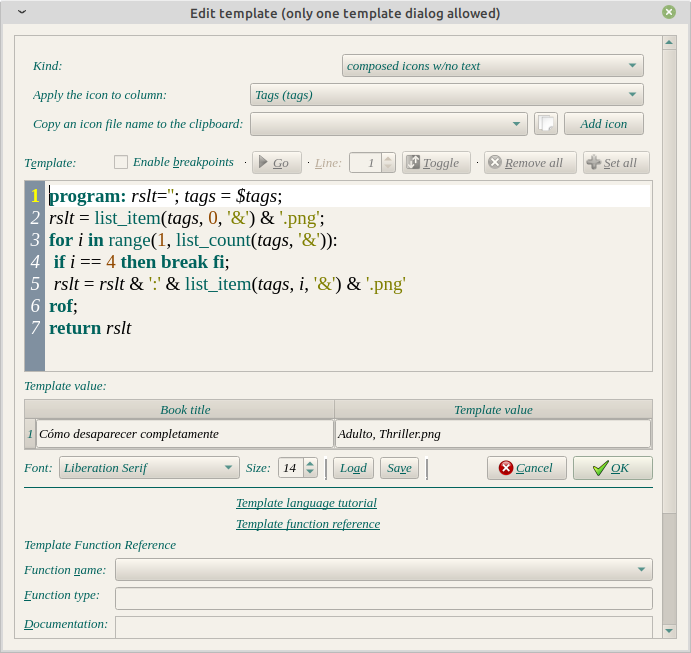The width and height of the screenshot is (691, 653).
Task: Increase the breakpoint Line number stepper
Action: 388,158
